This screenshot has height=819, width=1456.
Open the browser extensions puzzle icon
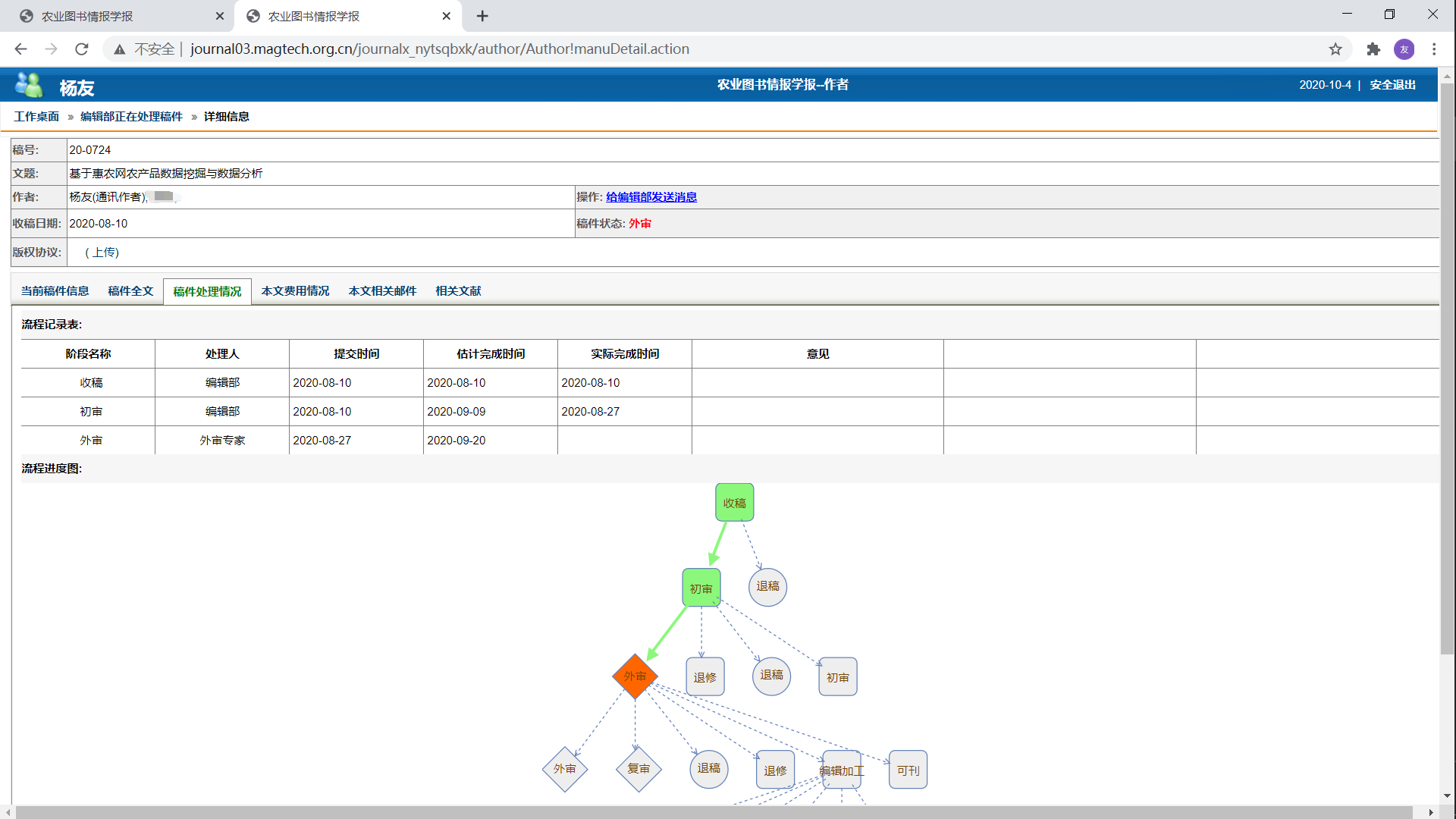[1373, 49]
